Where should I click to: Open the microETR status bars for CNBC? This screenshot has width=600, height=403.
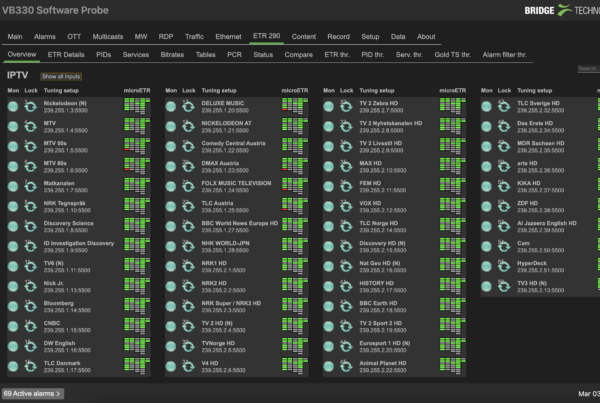pyautogui.click(x=137, y=326)
